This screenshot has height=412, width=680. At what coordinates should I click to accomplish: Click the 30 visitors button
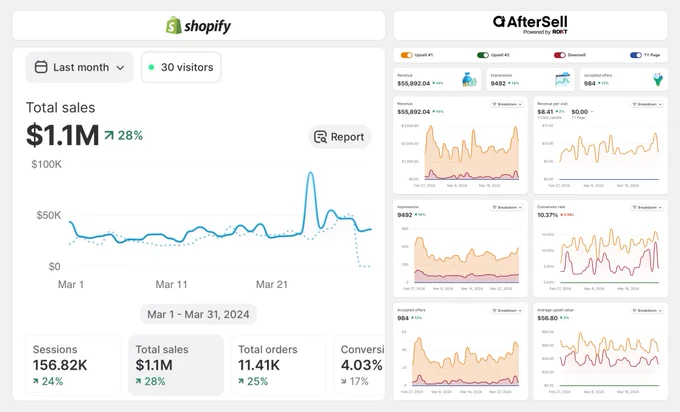pos(181,67)
